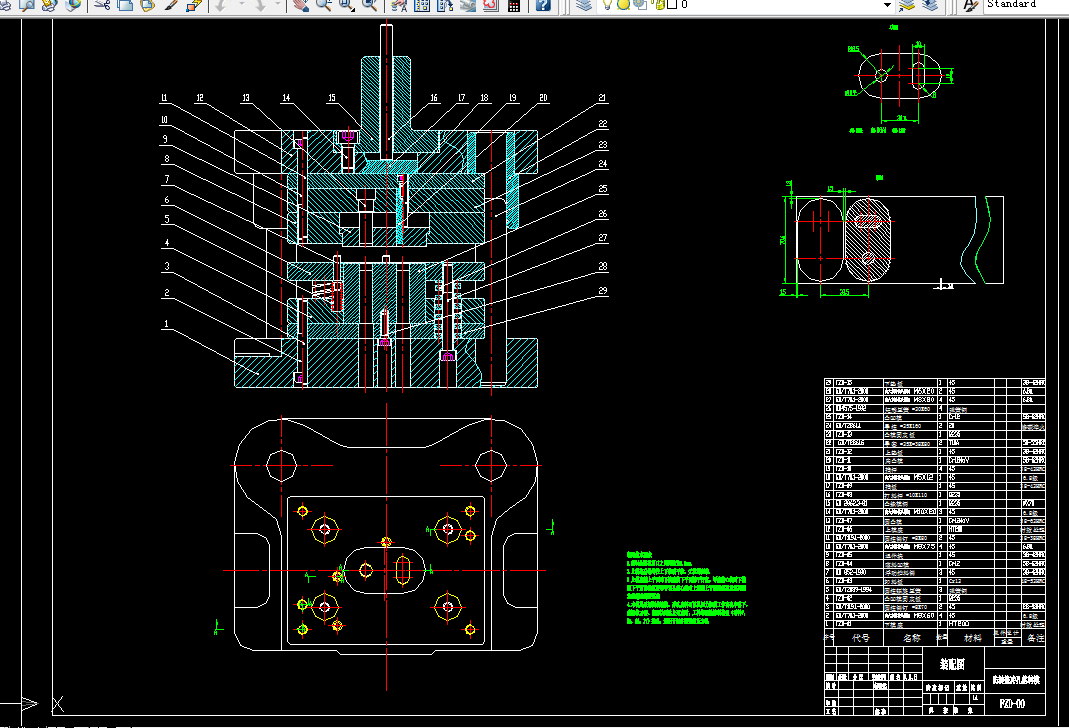
Task: Toggle freeze/thaw sun icon for layer 0
Action: 622,5
